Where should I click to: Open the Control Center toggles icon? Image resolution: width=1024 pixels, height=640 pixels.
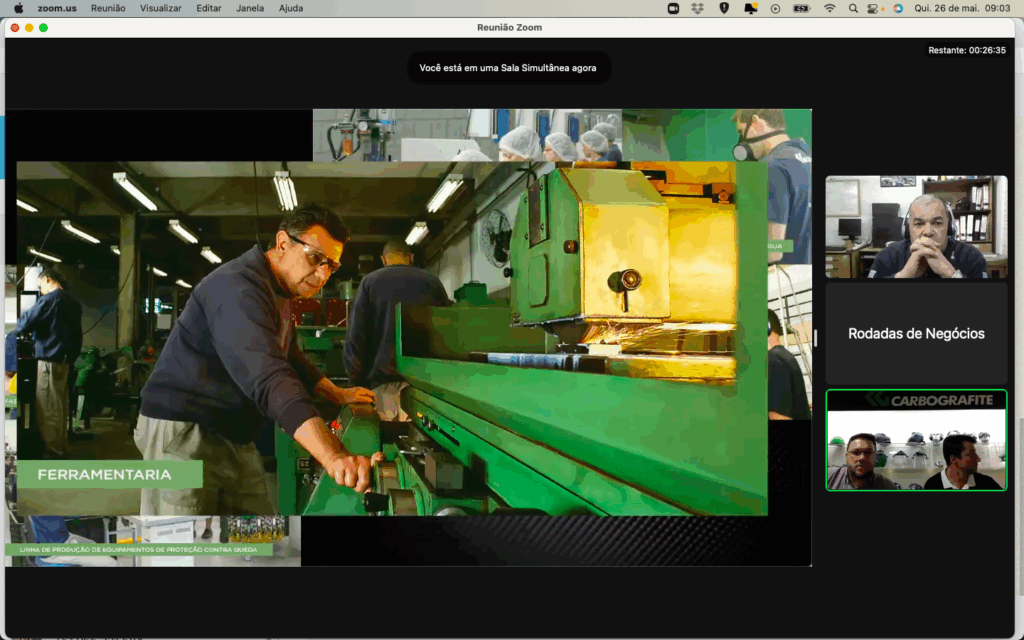point(875,8)
